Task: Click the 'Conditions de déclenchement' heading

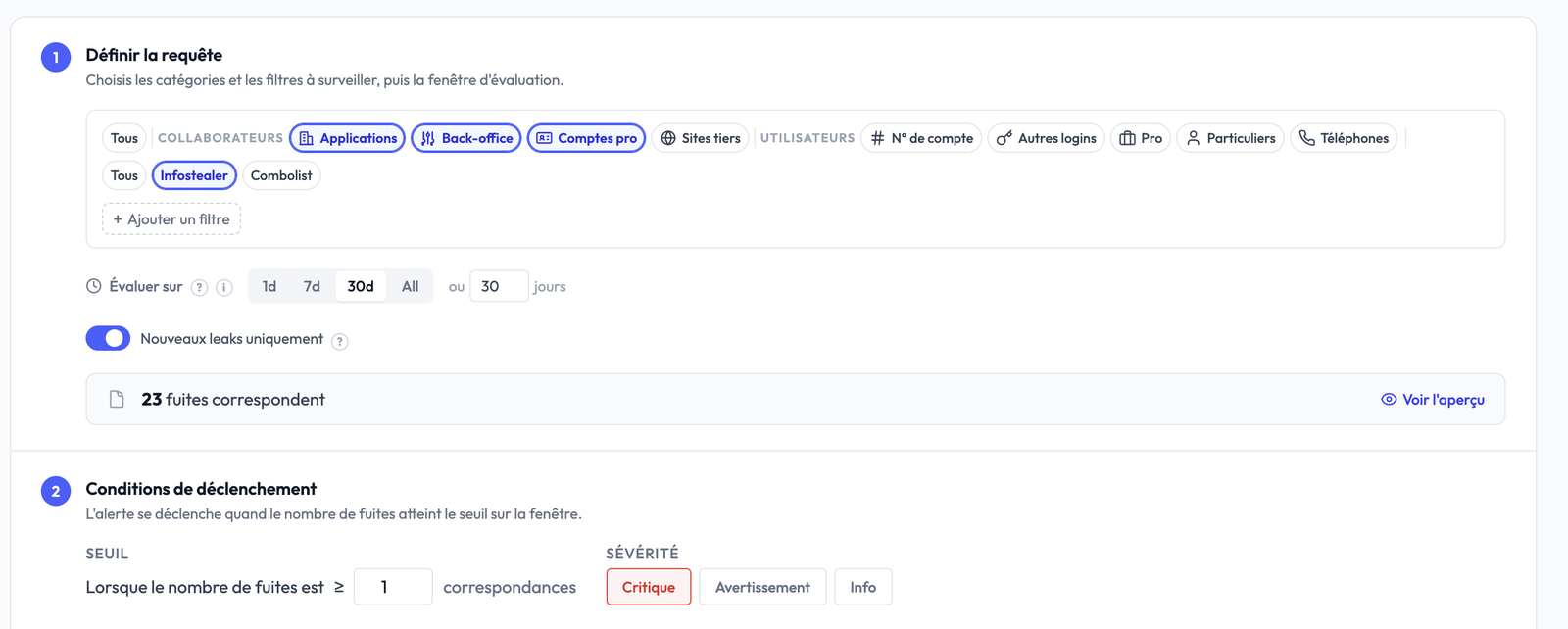Action: point(201,489)
